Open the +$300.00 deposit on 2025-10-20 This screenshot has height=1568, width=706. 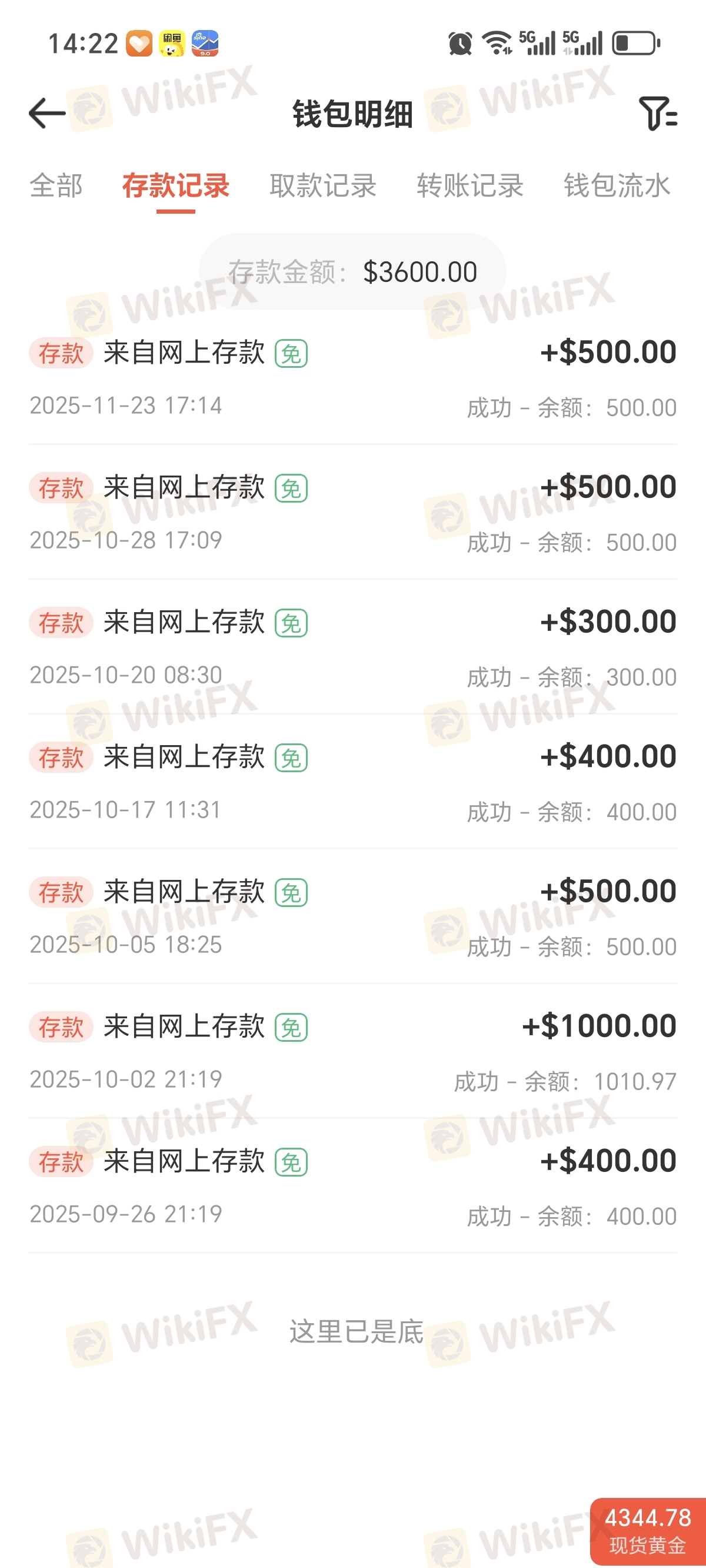pos(352,647)
